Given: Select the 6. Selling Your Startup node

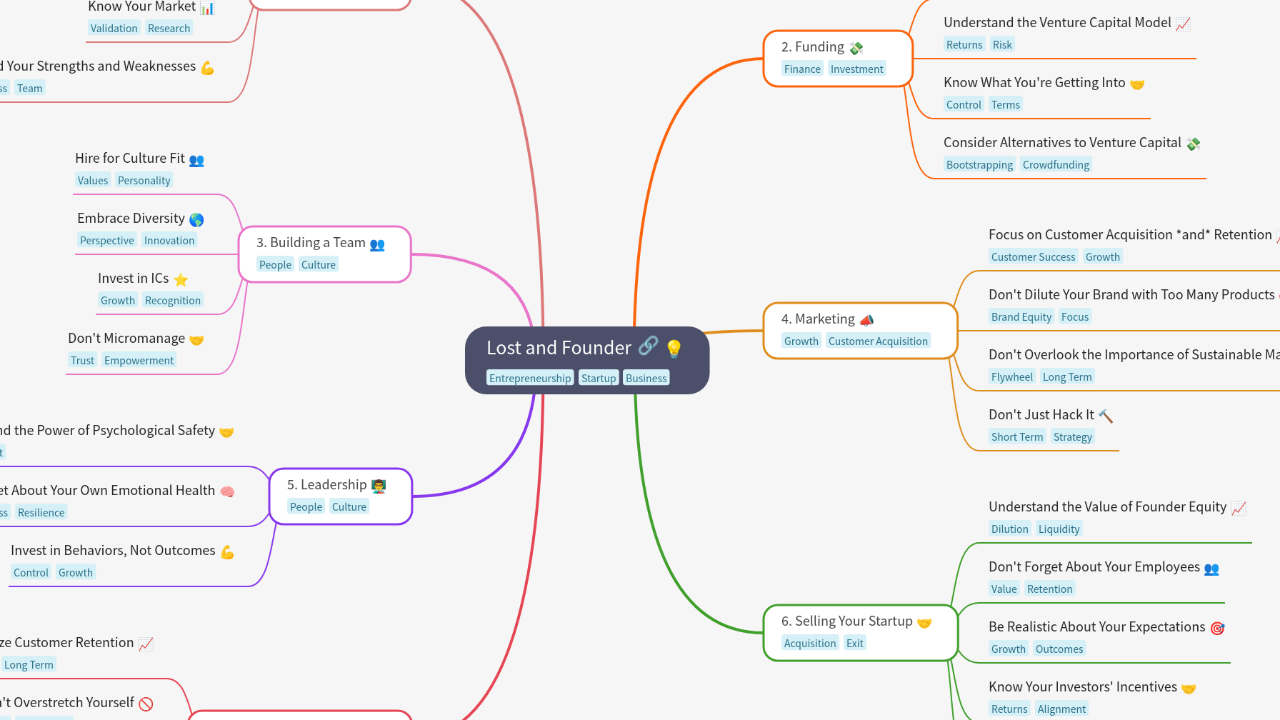Looking at the screenshot, I should pyautogui.click(x=860, y=632).
